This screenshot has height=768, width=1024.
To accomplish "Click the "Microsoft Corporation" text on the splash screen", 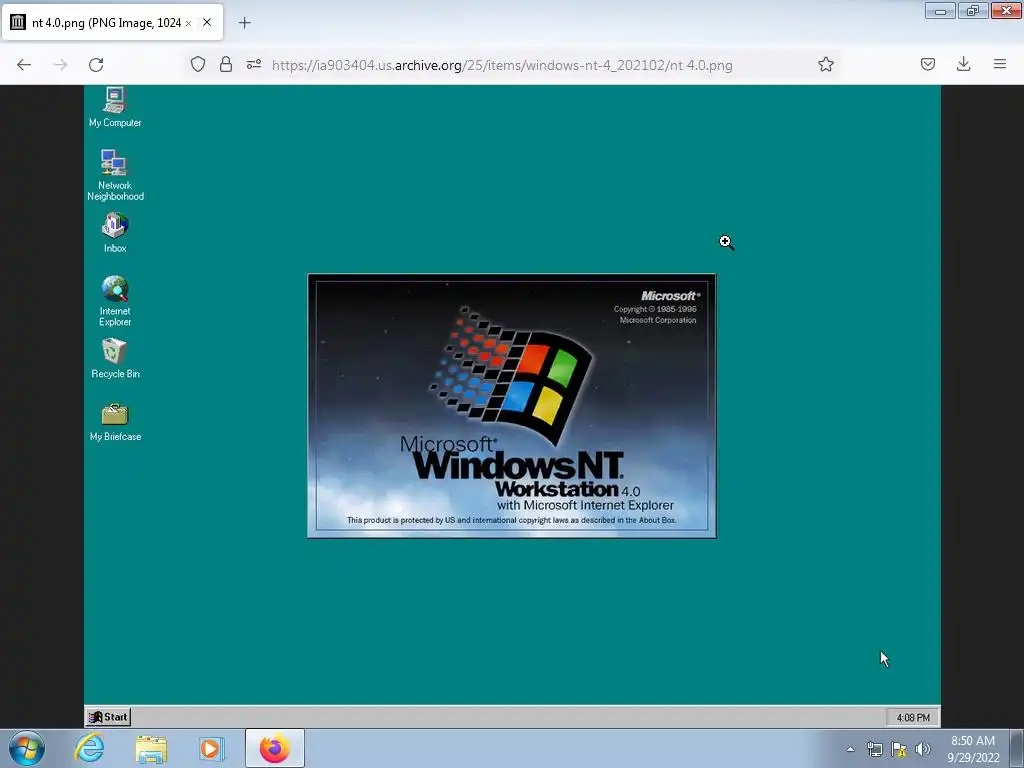I will point(658,320).
